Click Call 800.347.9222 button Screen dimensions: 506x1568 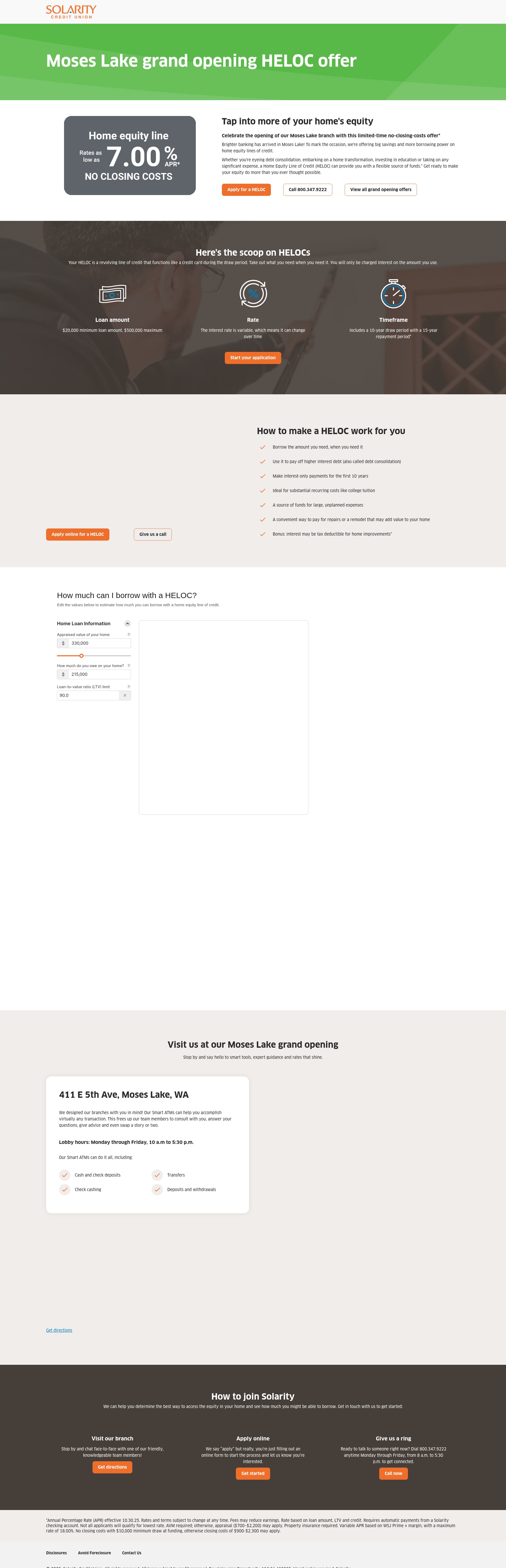click(308, 189)
